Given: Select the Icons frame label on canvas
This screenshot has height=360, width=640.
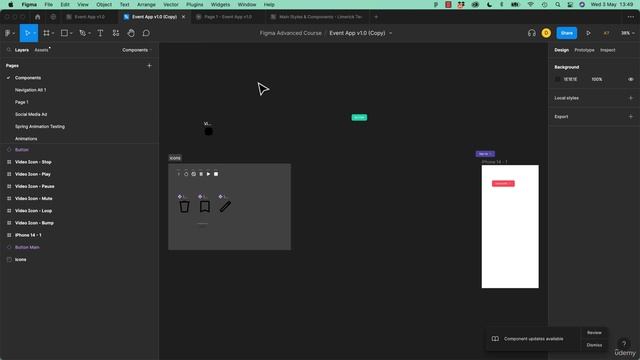Looking at the screenshot, I should click(x=175, y=158).
